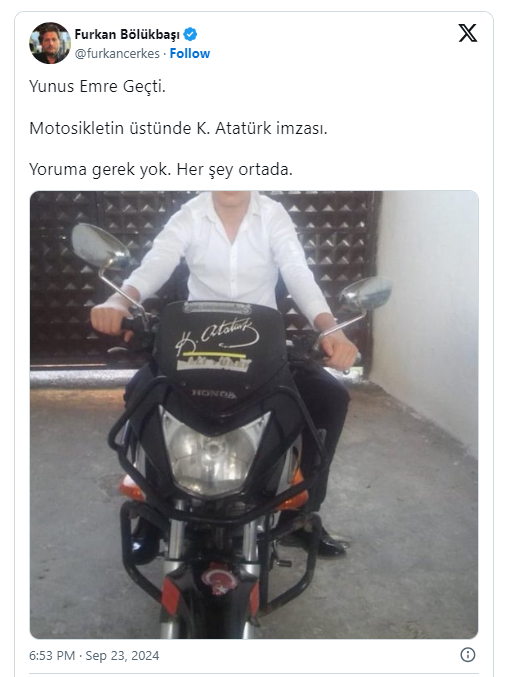Open the tweet info icon
514x677 pixels.
pos(468,655)
